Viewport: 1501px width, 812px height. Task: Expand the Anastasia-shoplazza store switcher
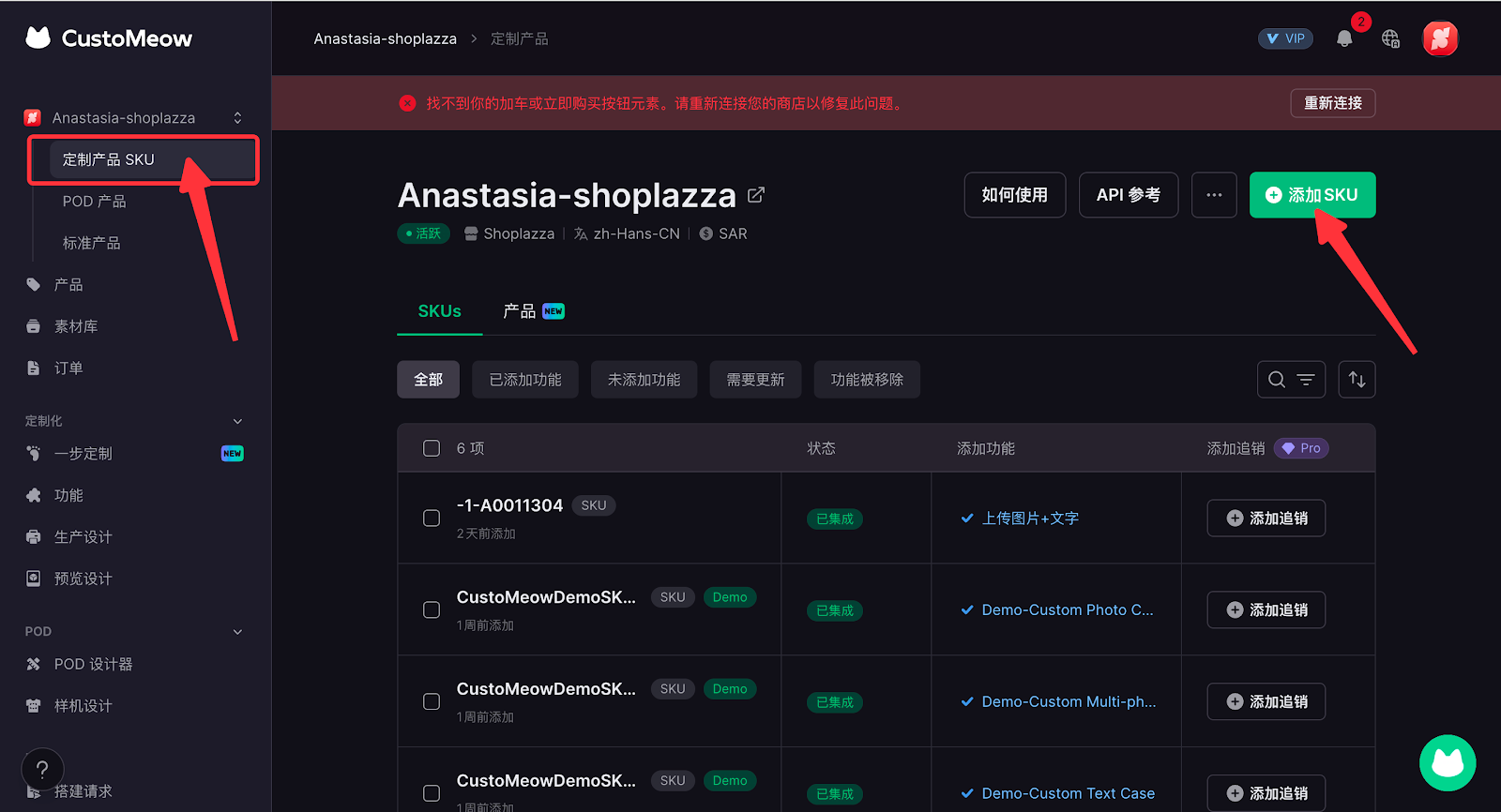[x=237, y=118]
